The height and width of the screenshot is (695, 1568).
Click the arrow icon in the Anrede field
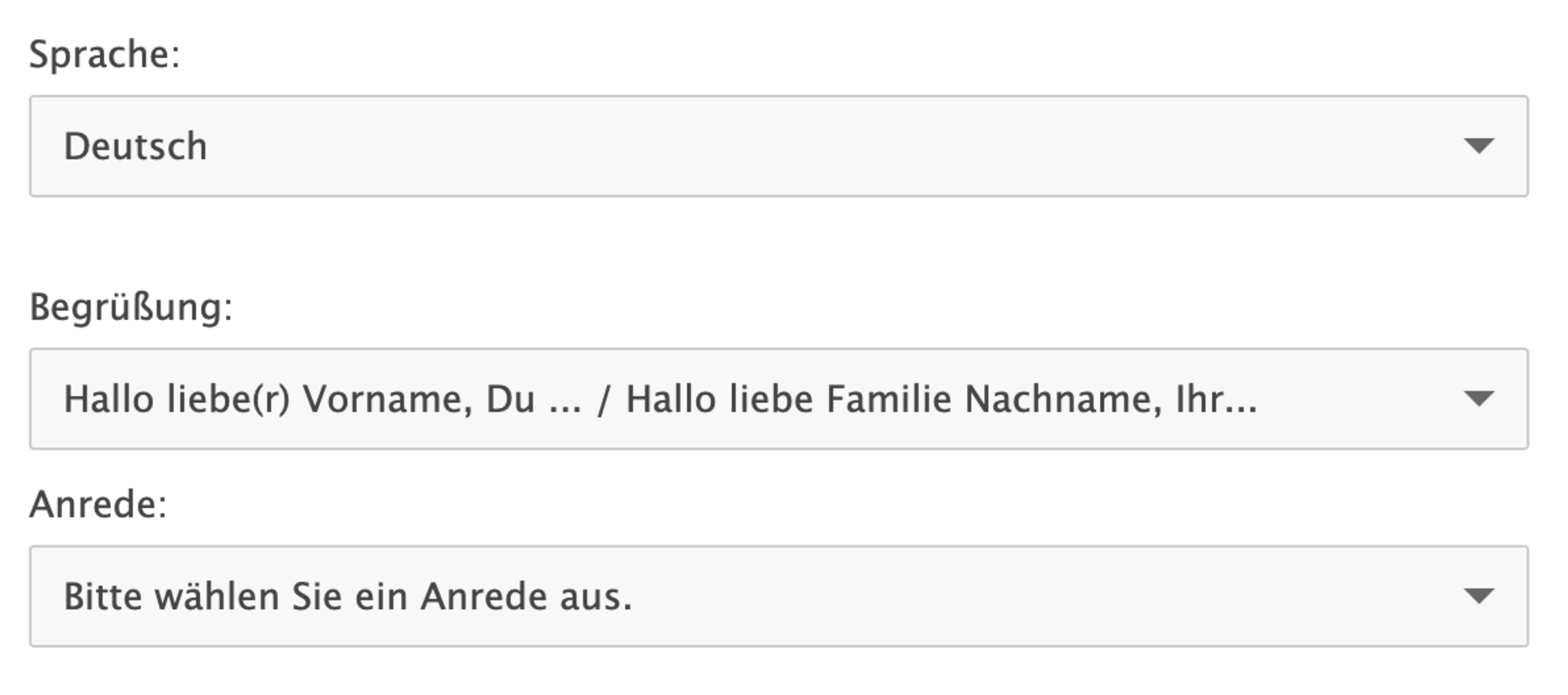pos(1478,596)
